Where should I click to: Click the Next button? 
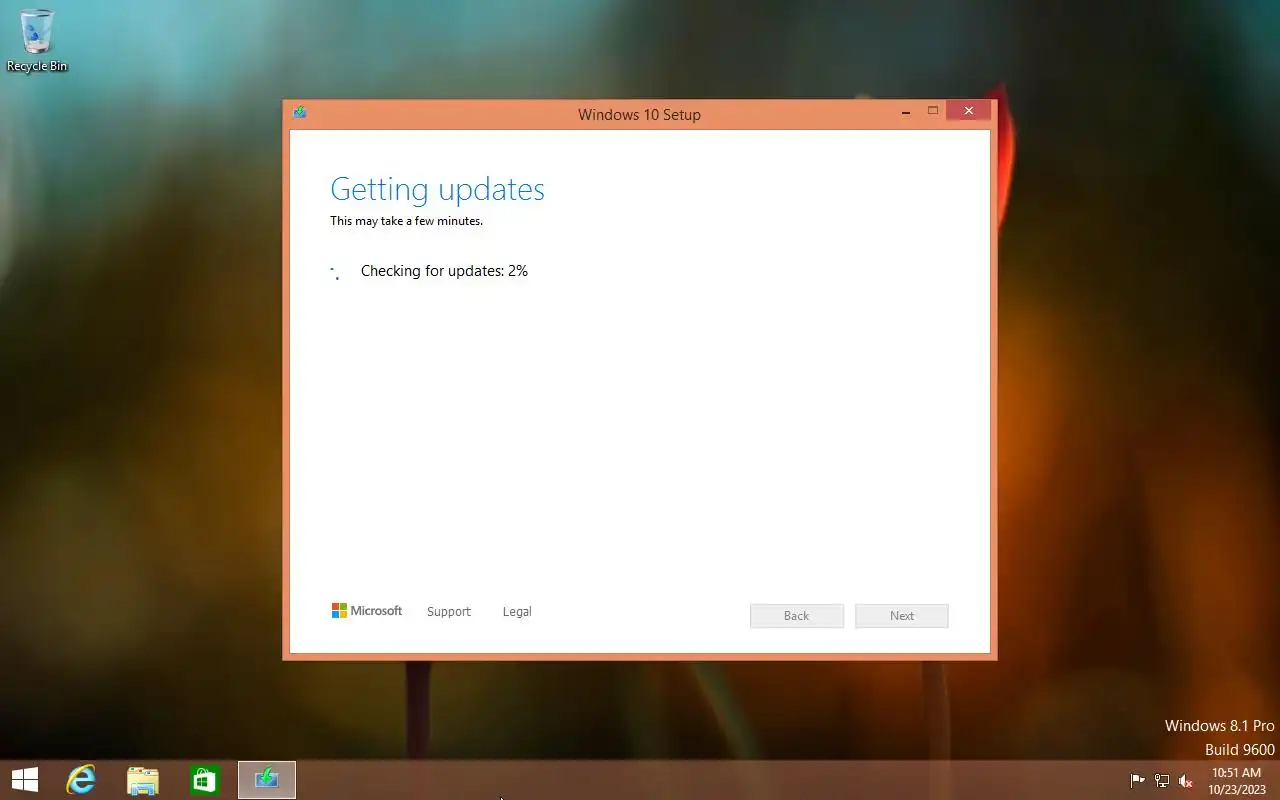(902, 616)
